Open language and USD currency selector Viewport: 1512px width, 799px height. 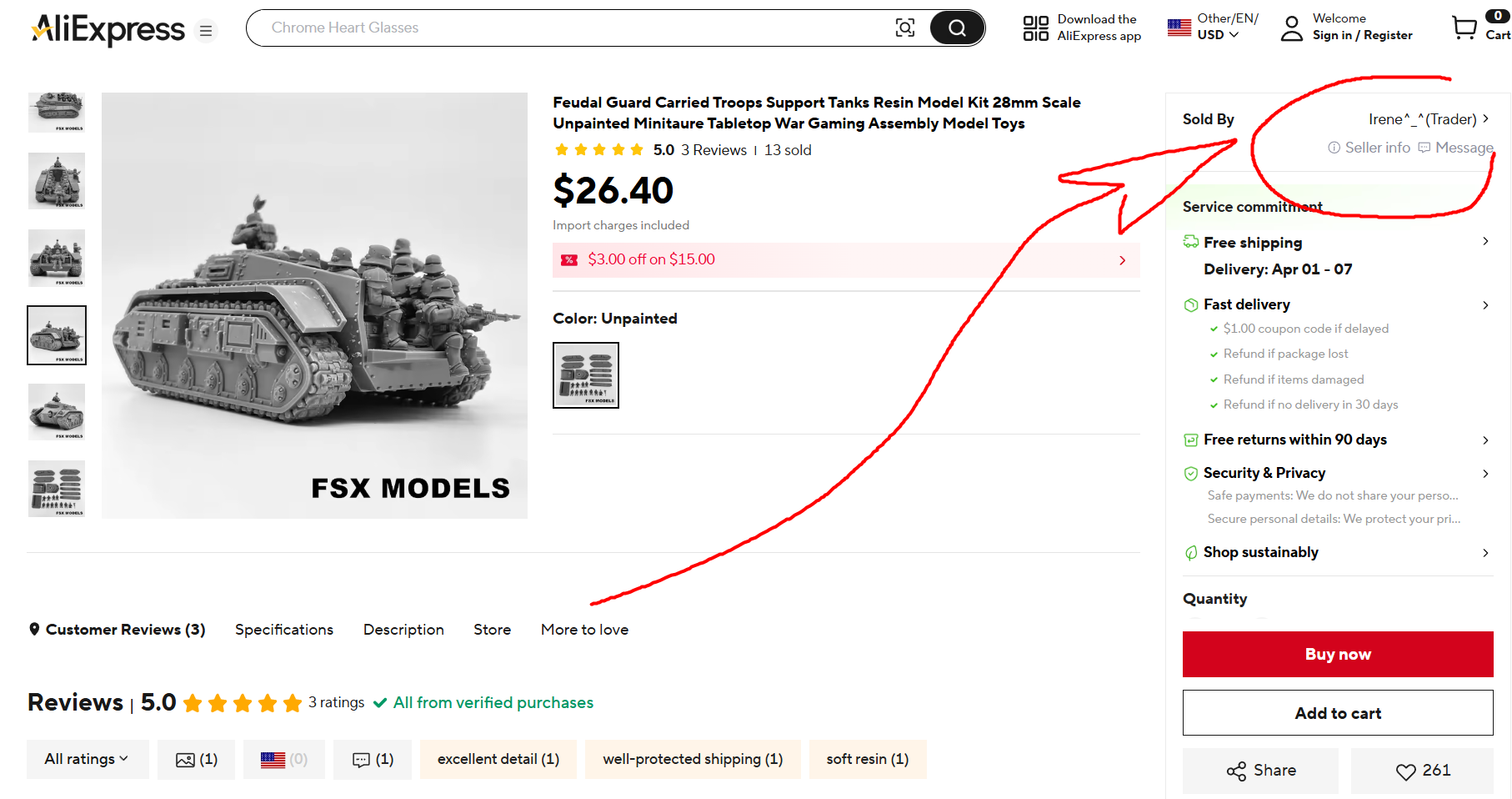point(1213,27)
